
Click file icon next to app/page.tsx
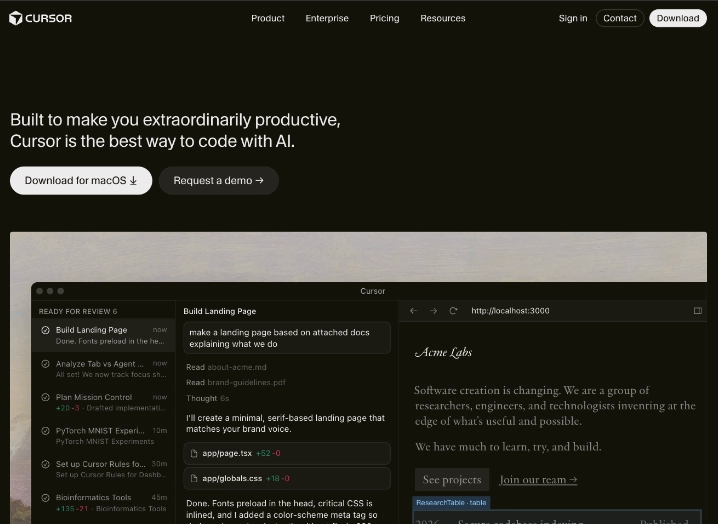click(x=194, y=453)
